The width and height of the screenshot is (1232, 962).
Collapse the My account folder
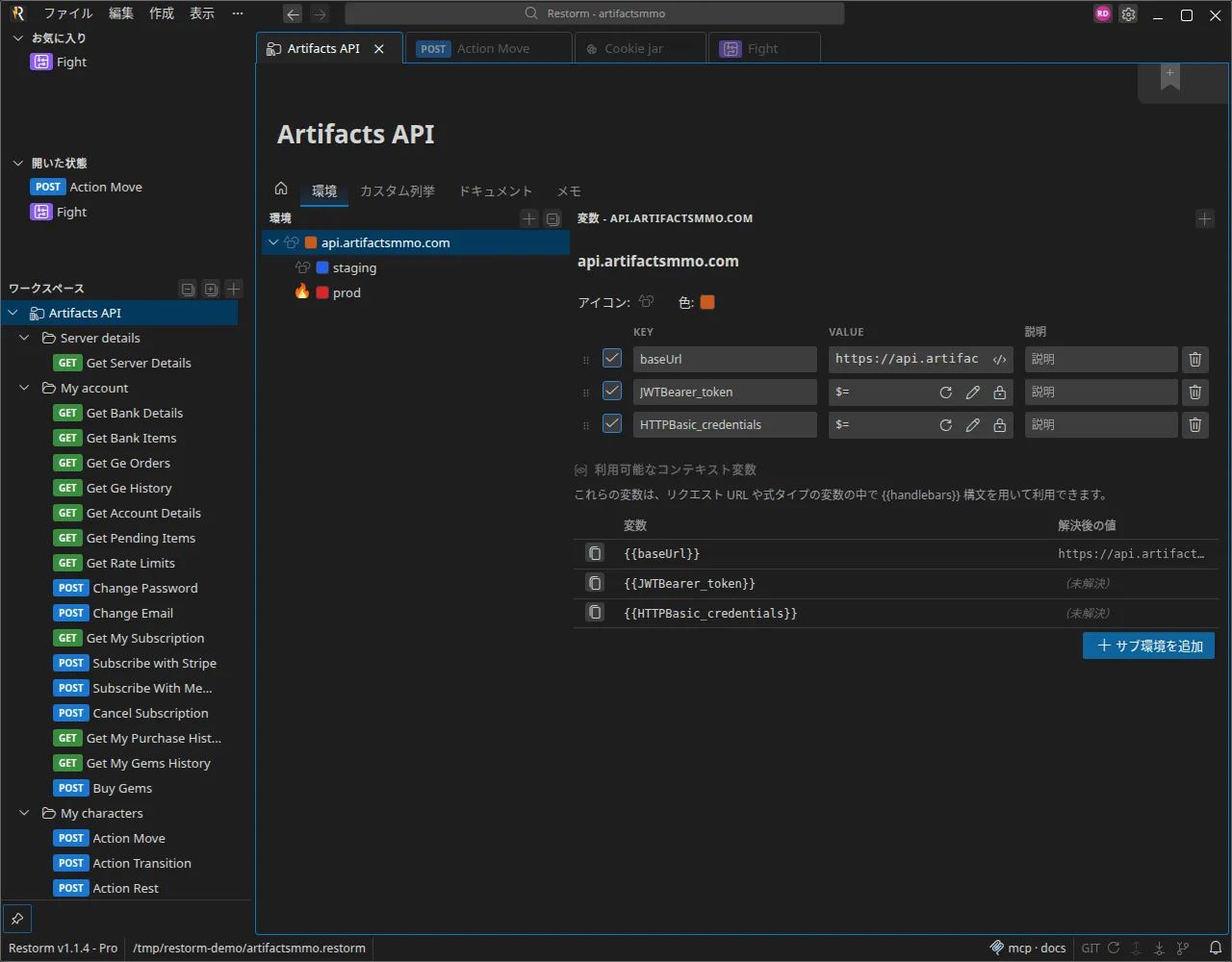(x=25, y=388)
